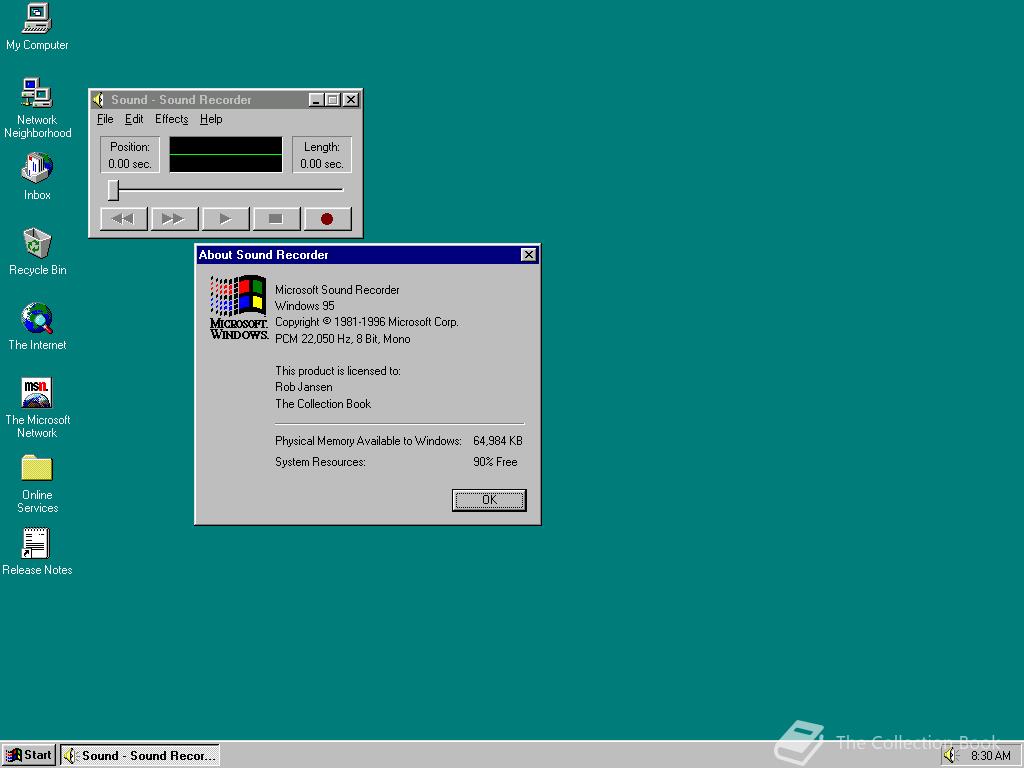Click the 'Copyright © 1981-1996 Microsoft Corp.' line
The width and height of the screenshot is (1024, 768).
[367, 322]
